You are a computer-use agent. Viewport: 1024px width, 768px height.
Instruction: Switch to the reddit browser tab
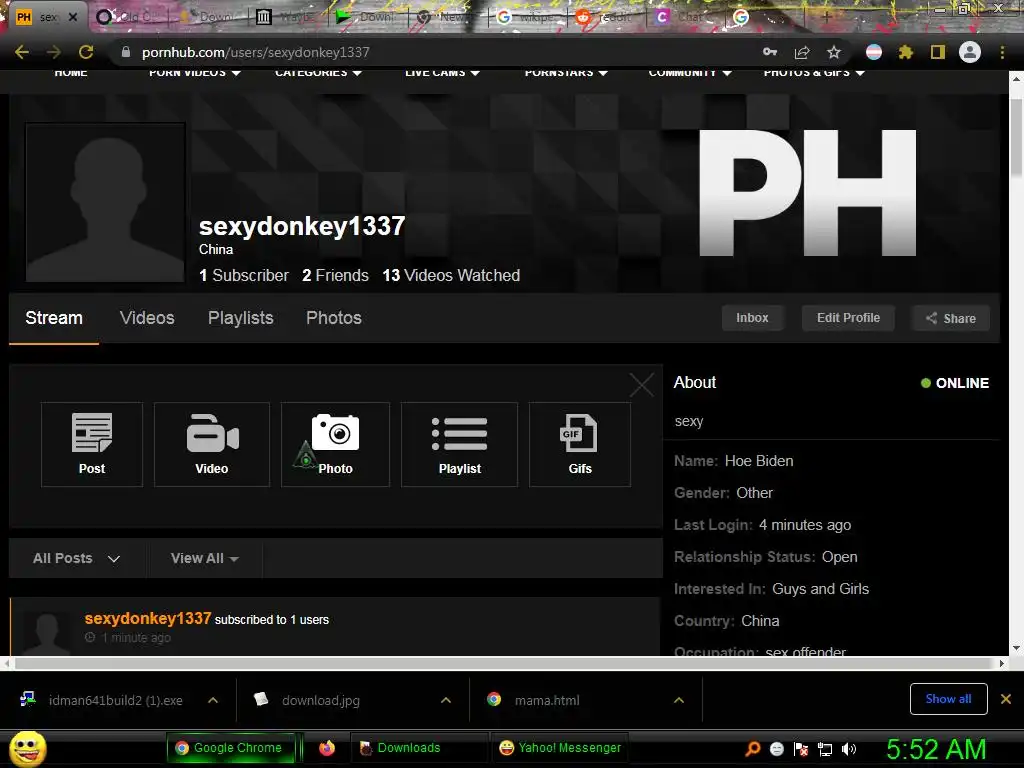[x=604, y=17]
